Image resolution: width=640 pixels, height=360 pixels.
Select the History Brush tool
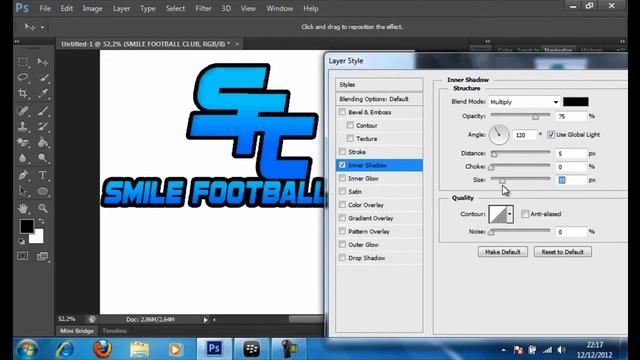[x=43, y=127]
